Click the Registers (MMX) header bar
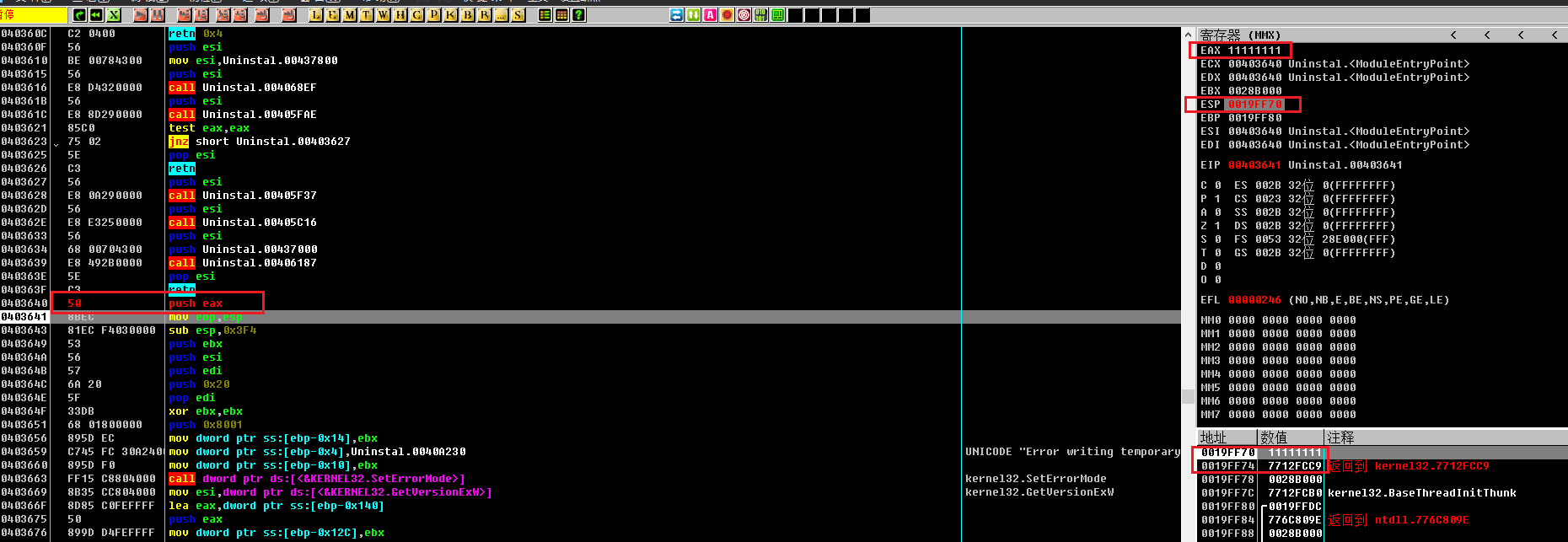 click(x=1382, y=35)
